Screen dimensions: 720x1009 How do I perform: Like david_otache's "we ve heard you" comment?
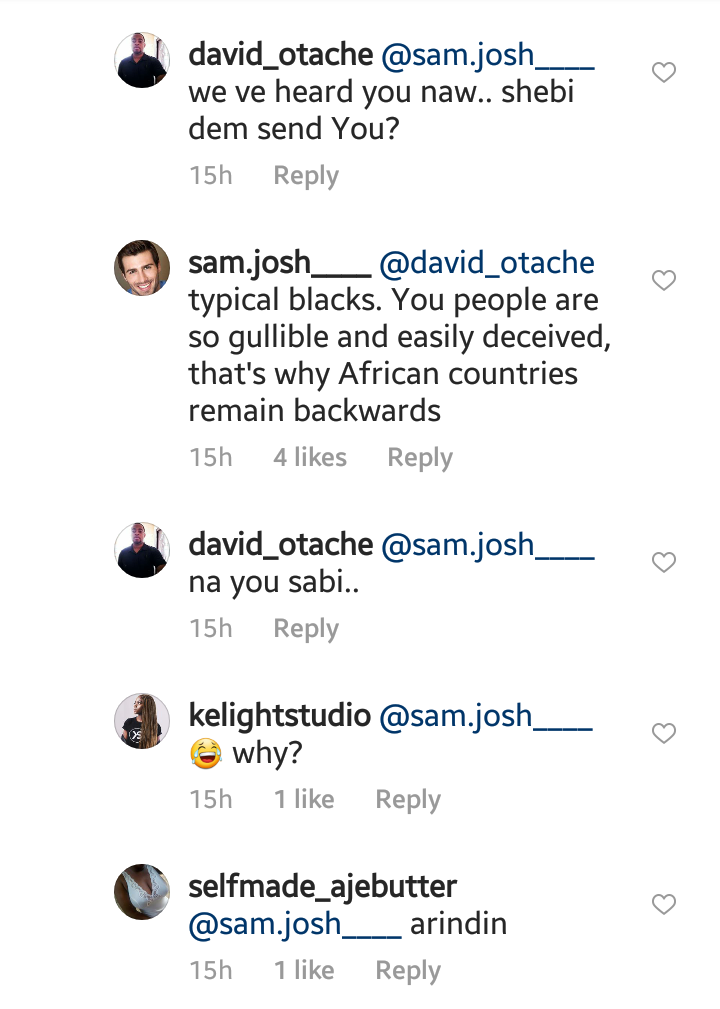[x=663, y=72]
